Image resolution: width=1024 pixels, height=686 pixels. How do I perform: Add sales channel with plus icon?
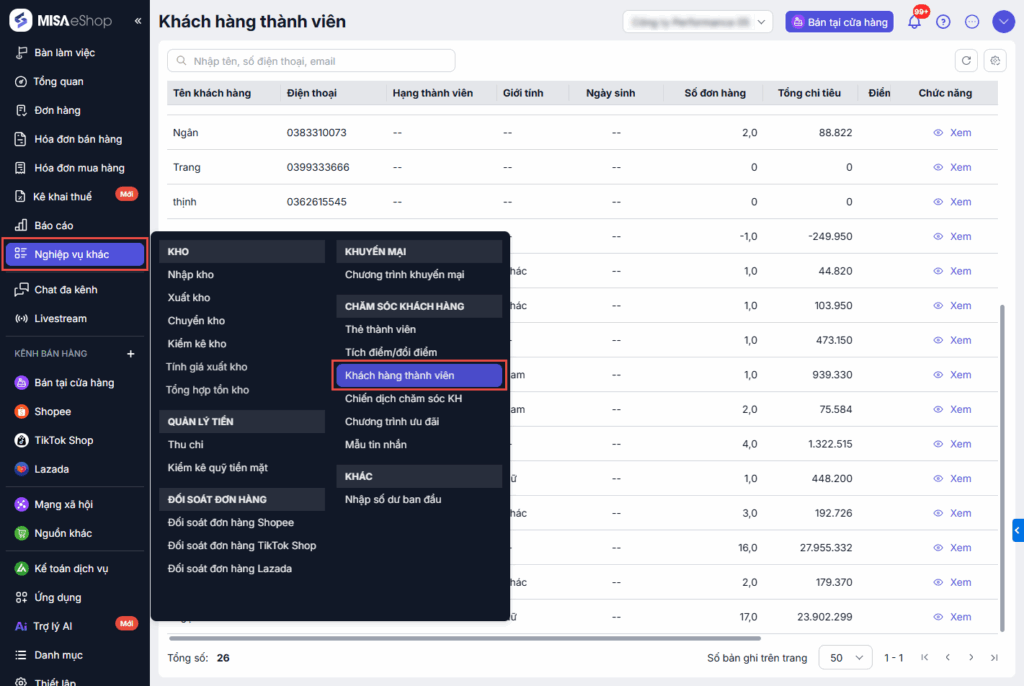pos(131,353)
